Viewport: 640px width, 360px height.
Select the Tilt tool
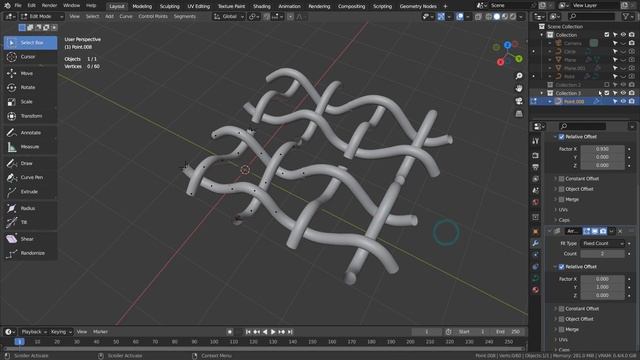30,222
